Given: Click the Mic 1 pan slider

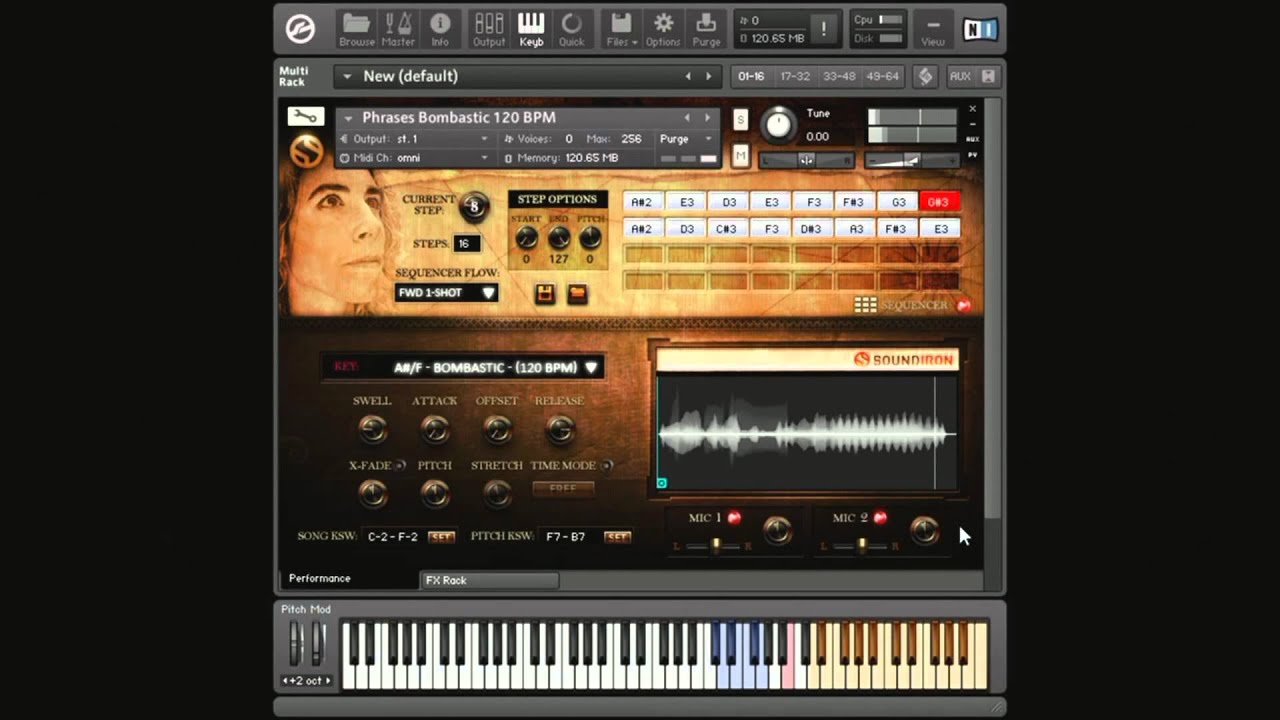Looking at the screenshot, I should [715, 546].
